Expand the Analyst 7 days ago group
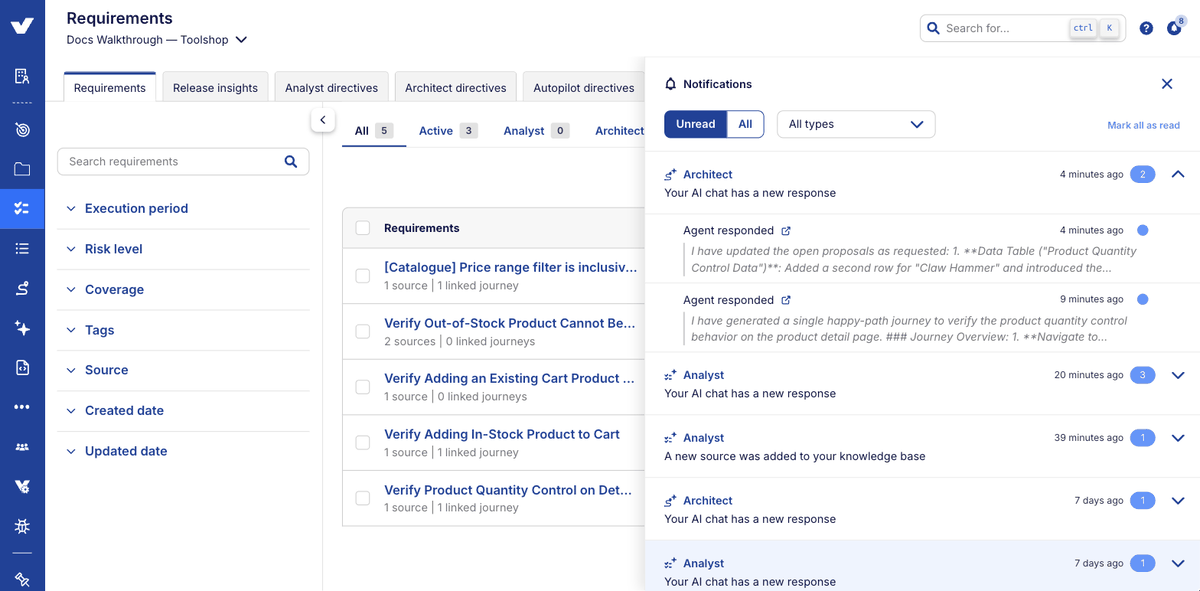Screen dimensions: 1200x591 [x=1177, y=563]
